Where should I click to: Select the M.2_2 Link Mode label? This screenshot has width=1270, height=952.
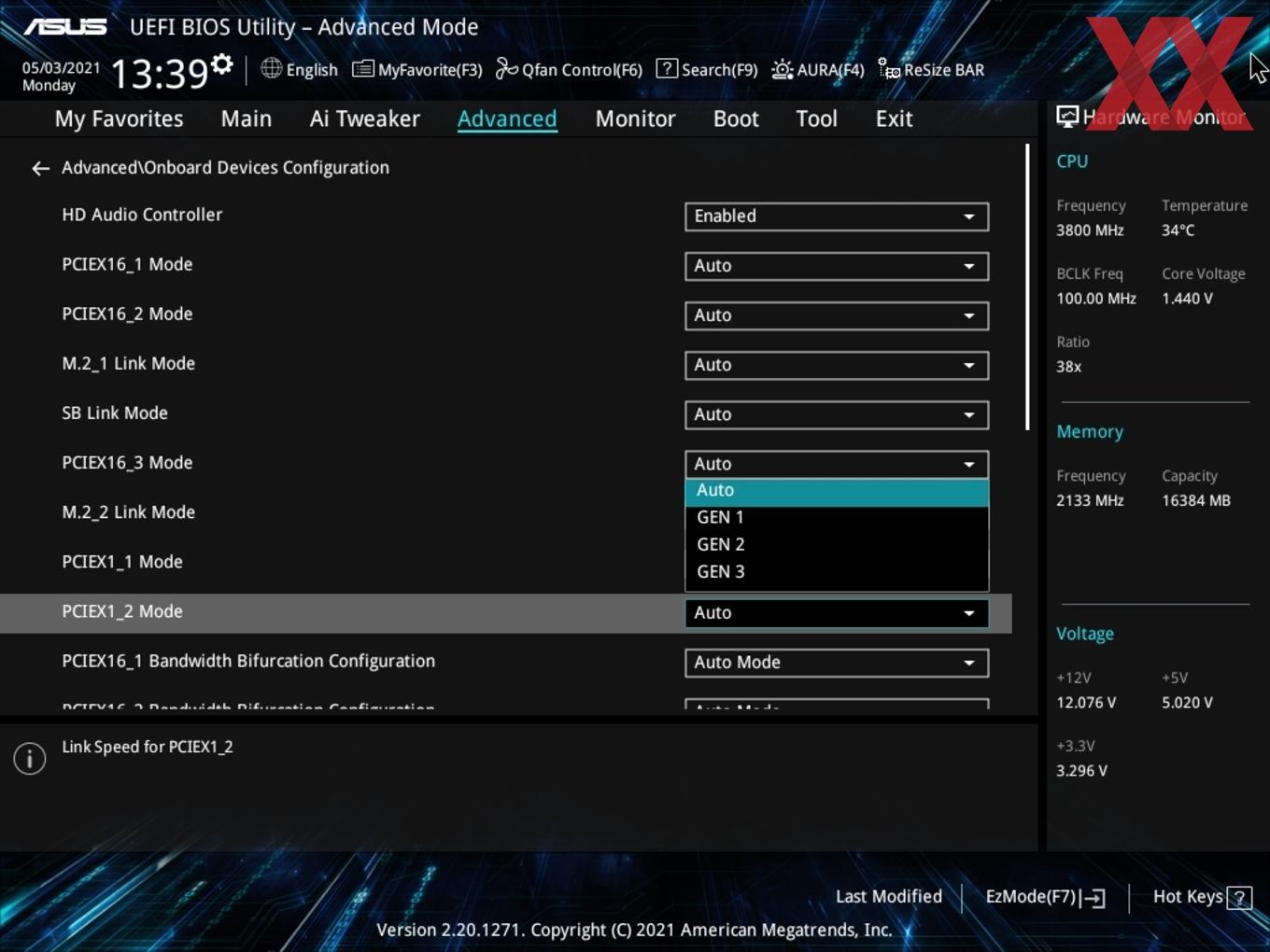[x=128, y=512]
